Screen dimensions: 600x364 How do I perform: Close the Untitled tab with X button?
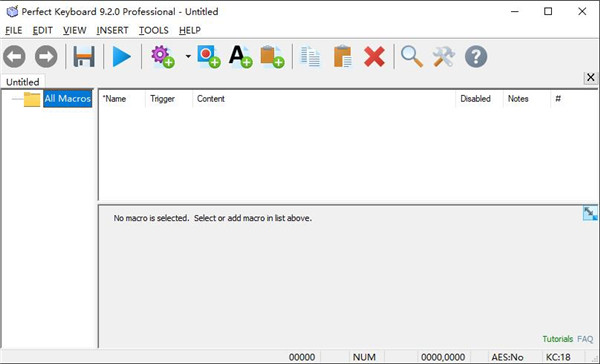[591, 78]
